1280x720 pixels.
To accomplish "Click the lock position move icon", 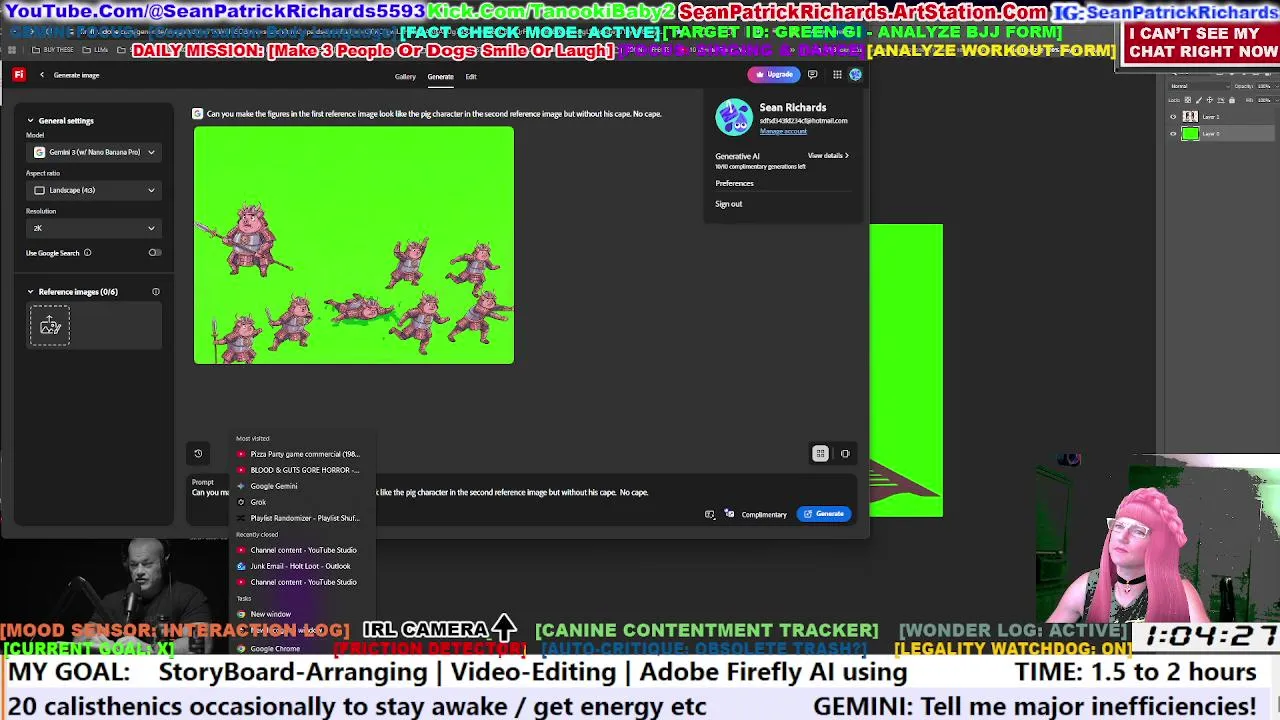I will [x=1209, y=100].
